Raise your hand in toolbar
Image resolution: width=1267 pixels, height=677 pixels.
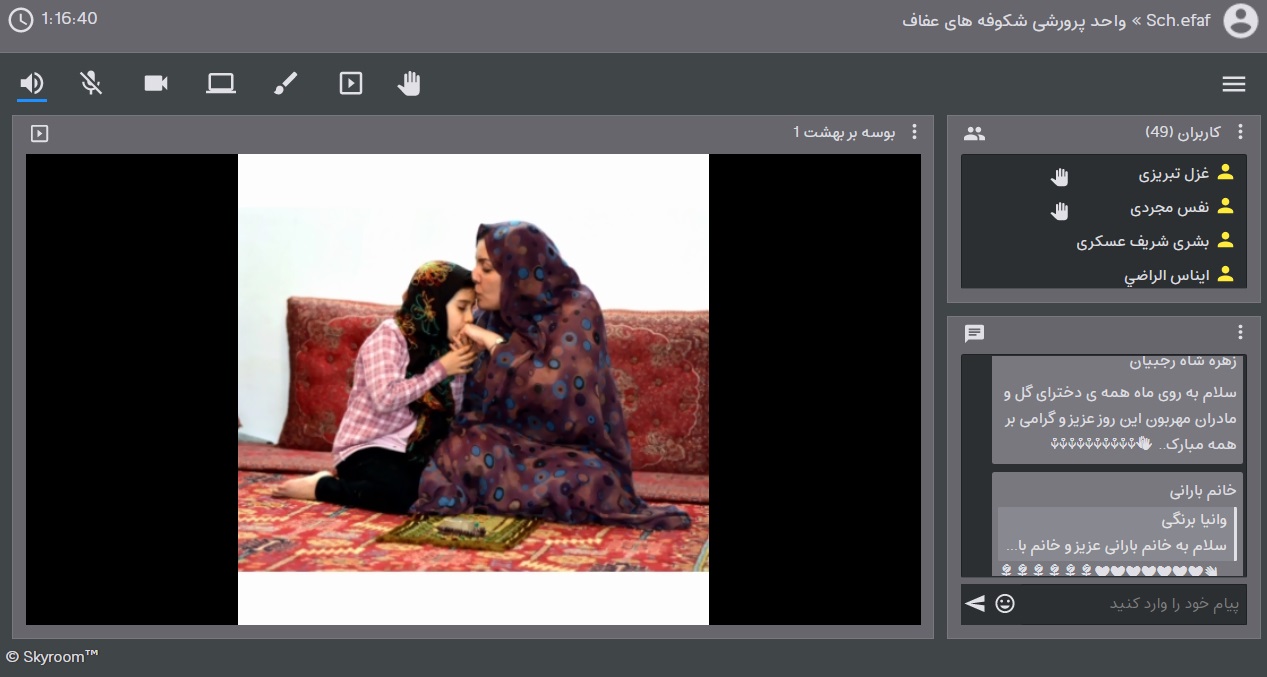409,84
